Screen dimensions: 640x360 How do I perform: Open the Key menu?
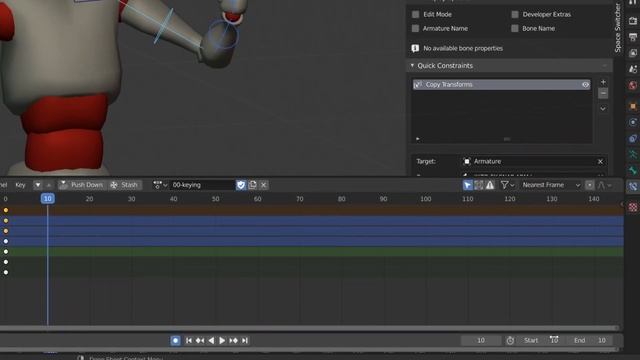click(20, 185)
